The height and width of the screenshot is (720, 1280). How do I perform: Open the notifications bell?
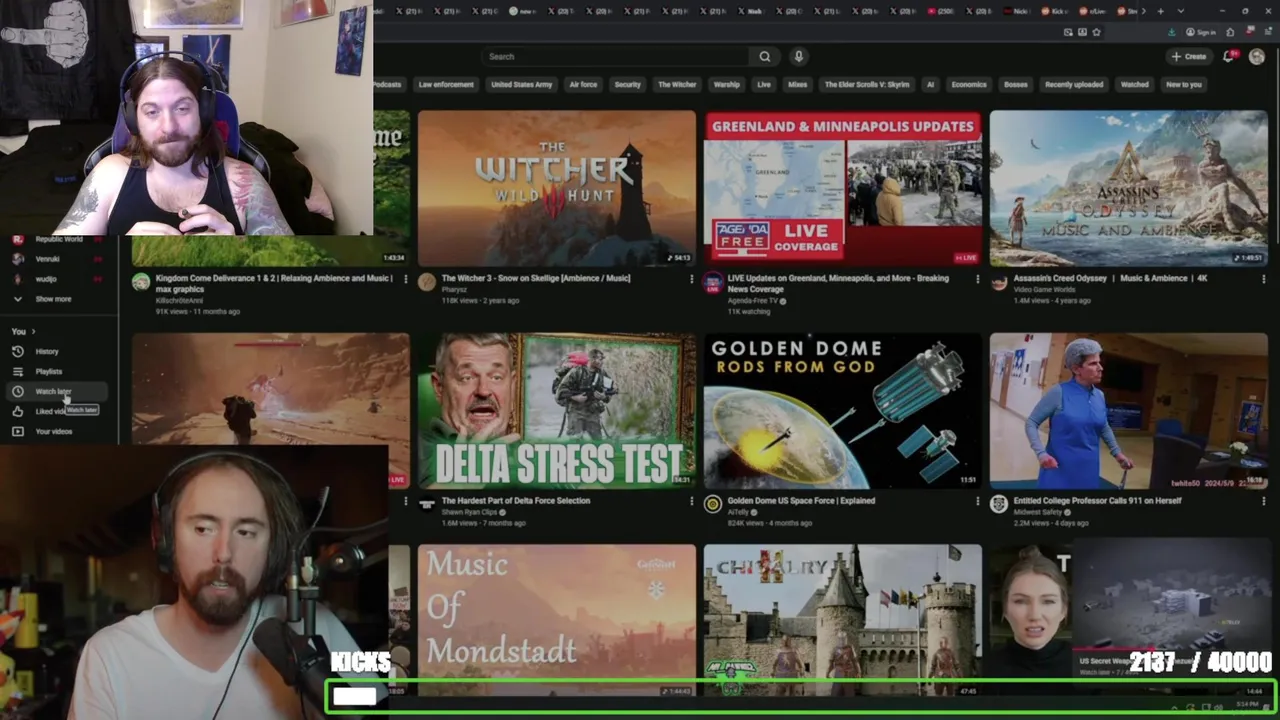pos(1229,57)
